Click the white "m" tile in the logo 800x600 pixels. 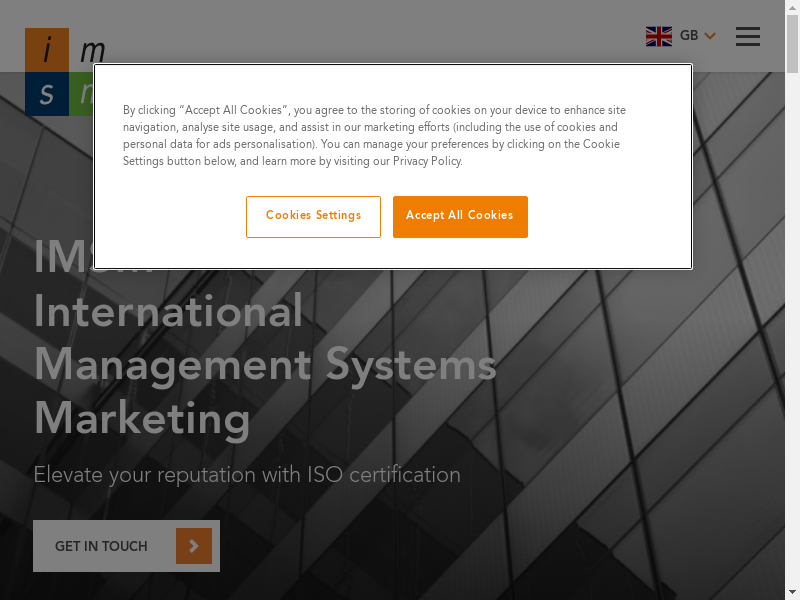(90, 49)
